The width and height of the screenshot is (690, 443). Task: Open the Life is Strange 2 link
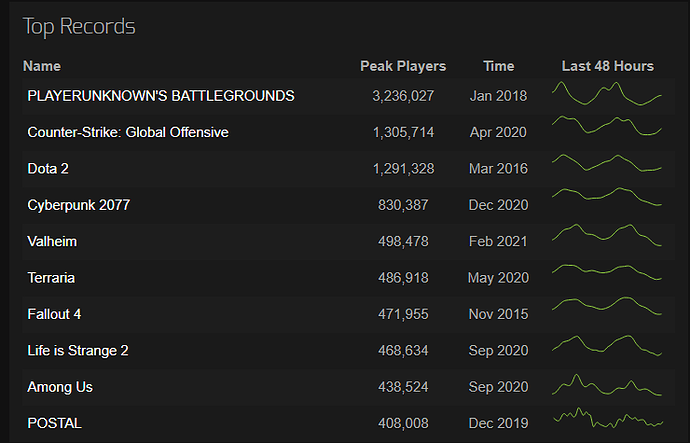coord(78,351)
